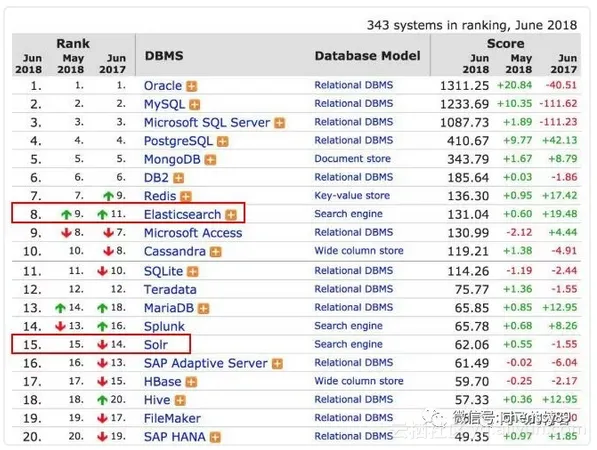Open the DB2 link
The image size is (597, 450).
click(x=156, y=178)
